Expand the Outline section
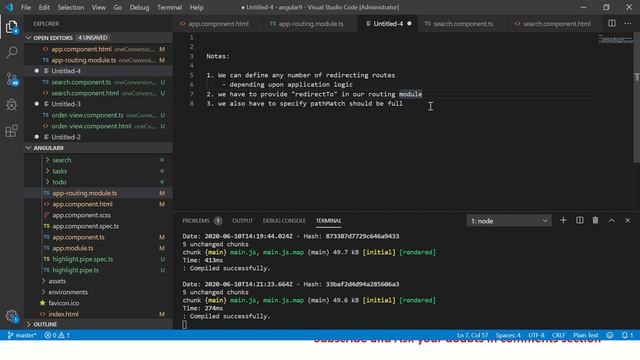The image size is (640, 360). [98, 324]
